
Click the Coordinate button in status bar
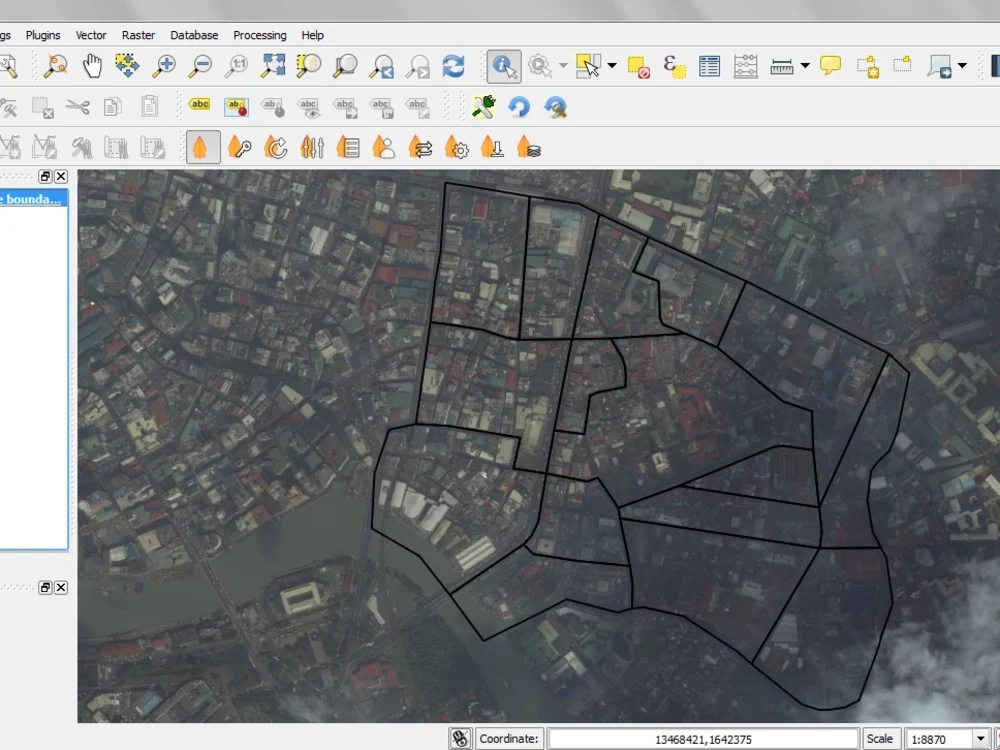tap(510, 738)
